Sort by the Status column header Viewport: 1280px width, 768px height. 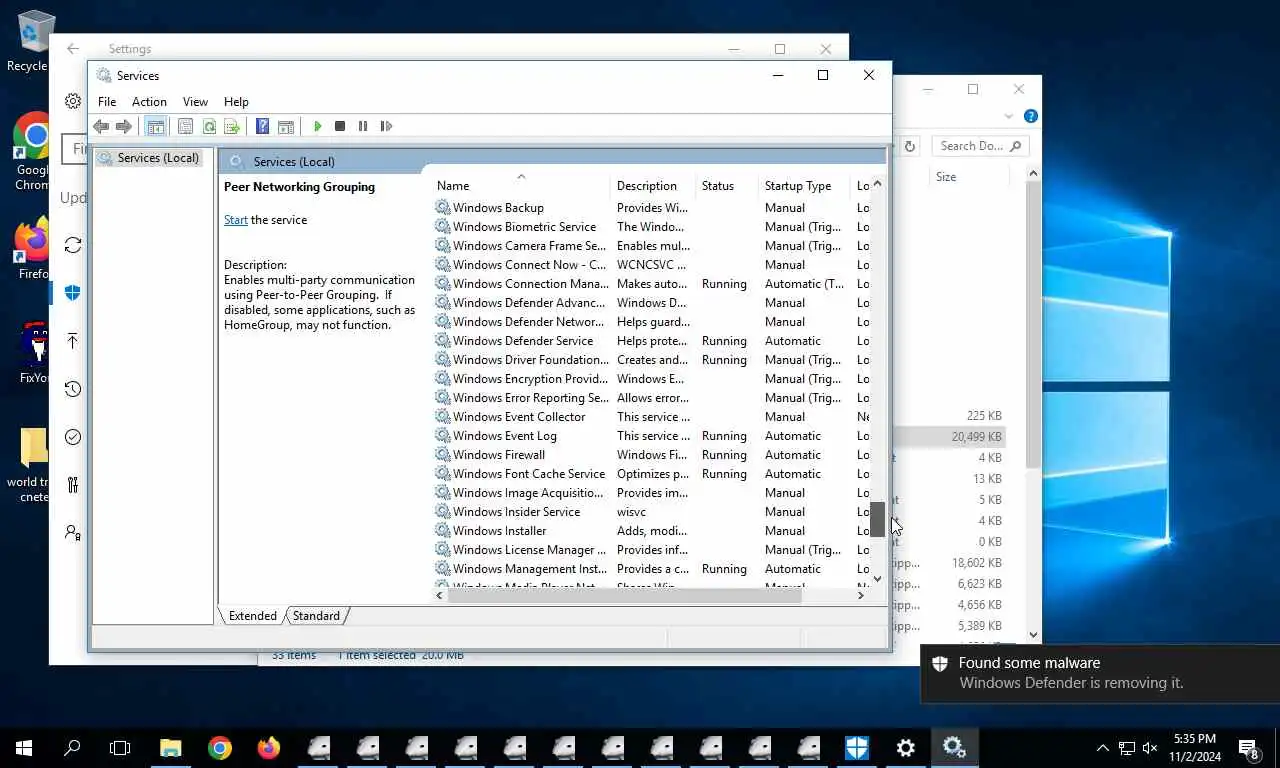tap(727, 186)
